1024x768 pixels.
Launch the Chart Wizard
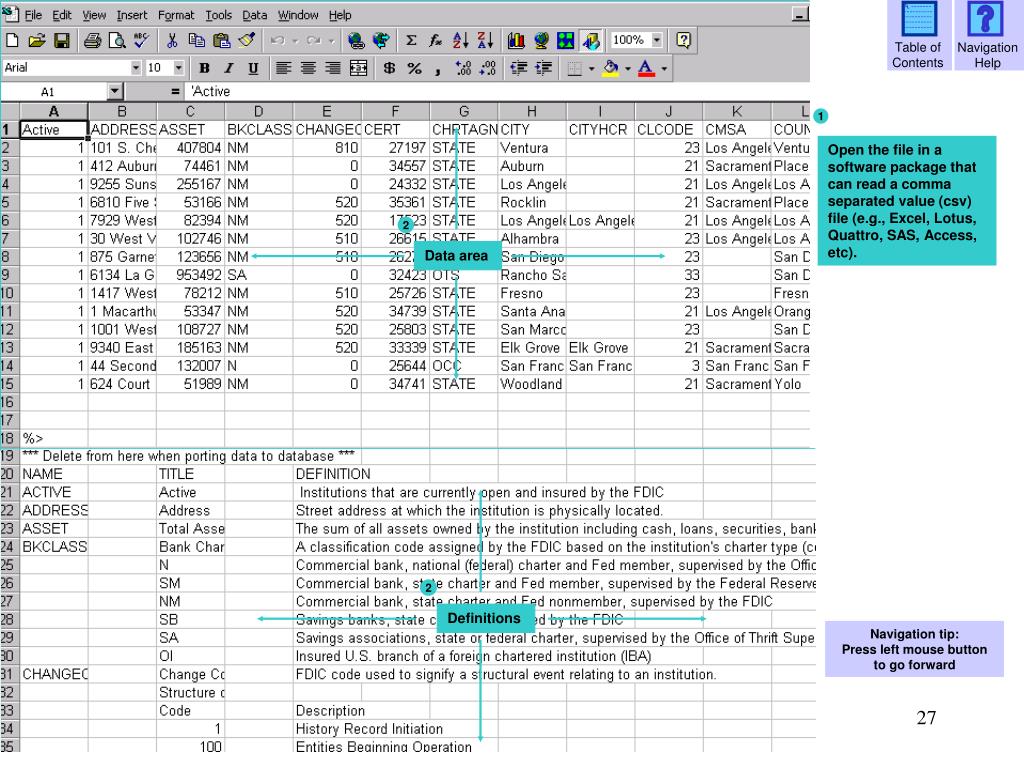tap(516, 40)
